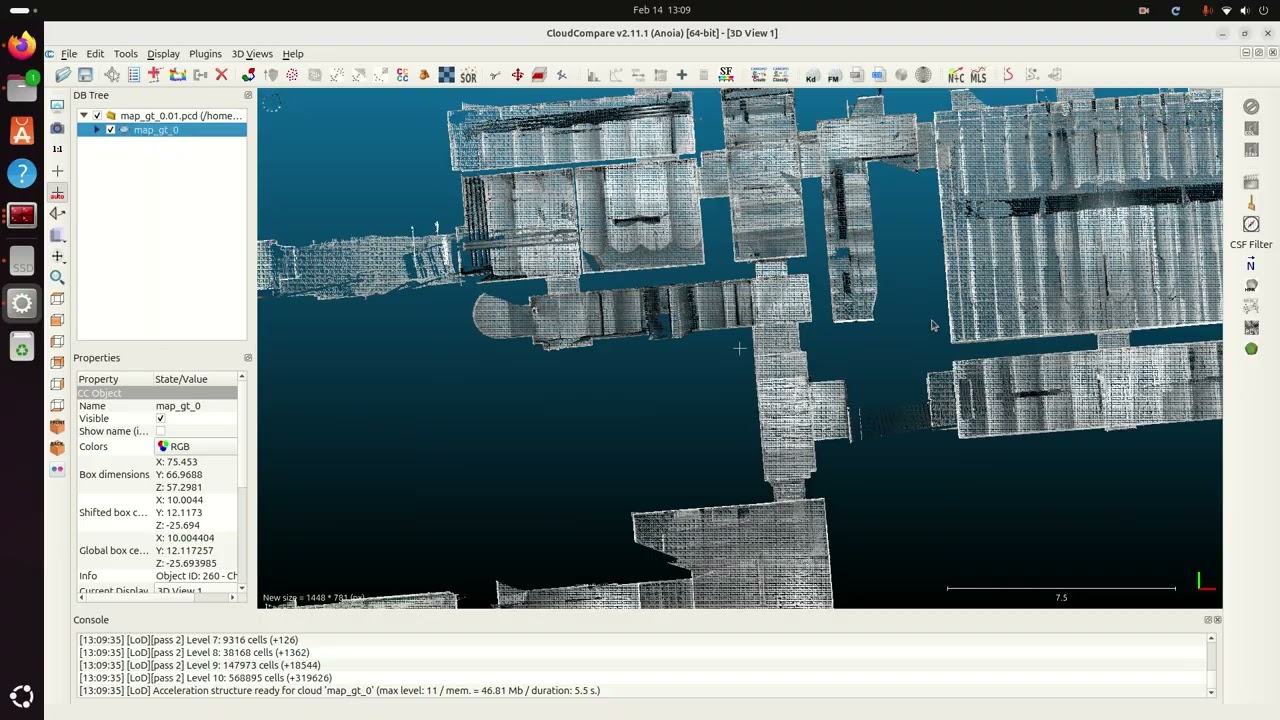Image resolution: width=1280 pixels, height=720 pixels.
Task: Set the front view cube icon
Action: click(x=57, y=320)
